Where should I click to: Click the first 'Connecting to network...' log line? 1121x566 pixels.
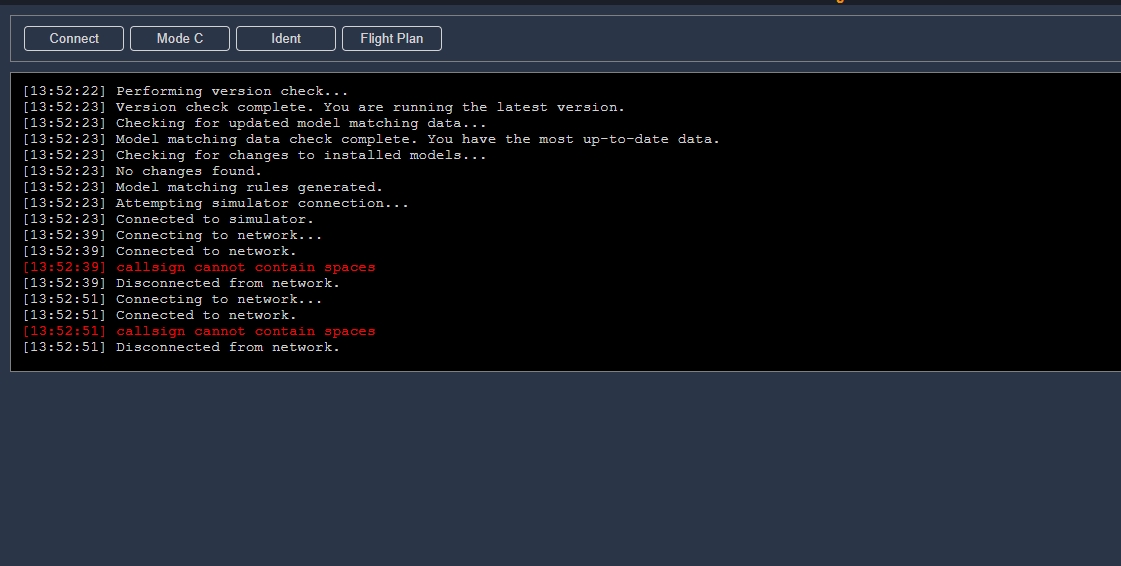coord(219,235)
